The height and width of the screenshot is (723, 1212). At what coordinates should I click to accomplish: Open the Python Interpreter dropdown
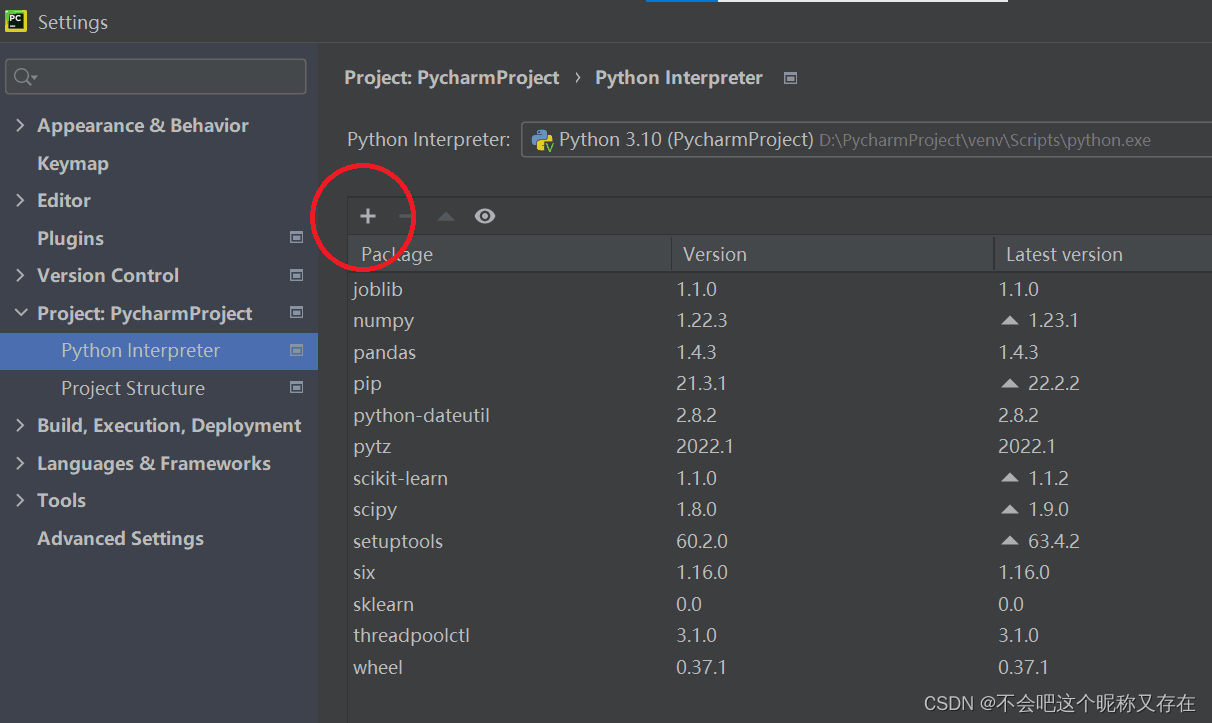pyautogui.click(x=866, y=140)
